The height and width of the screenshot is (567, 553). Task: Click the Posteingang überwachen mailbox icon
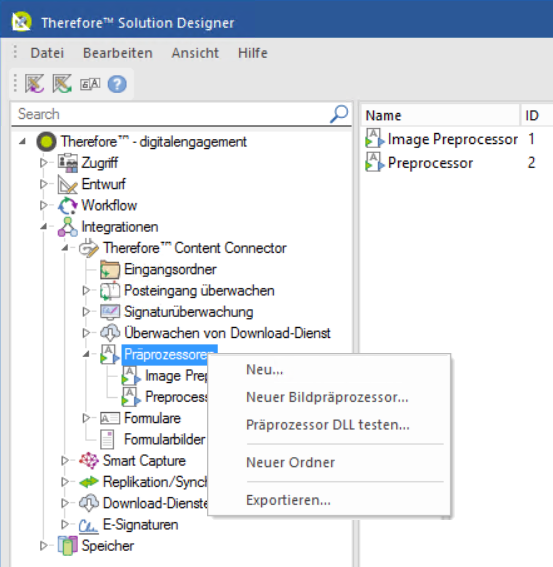110,291
